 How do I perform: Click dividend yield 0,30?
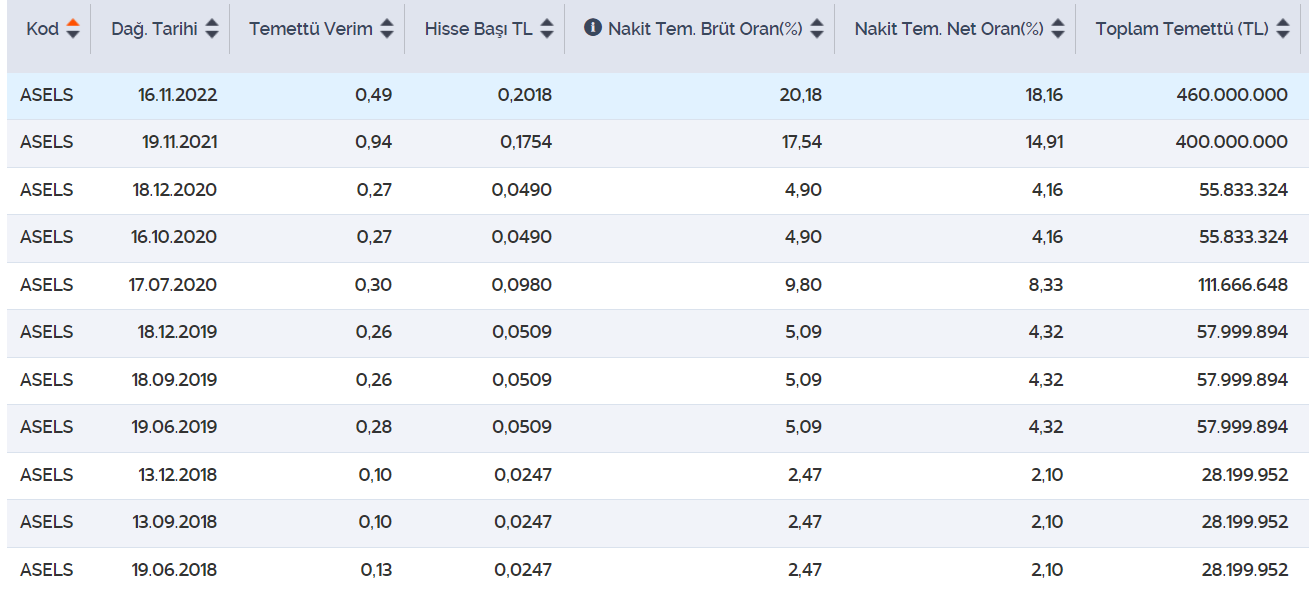[x=374, y=285]
